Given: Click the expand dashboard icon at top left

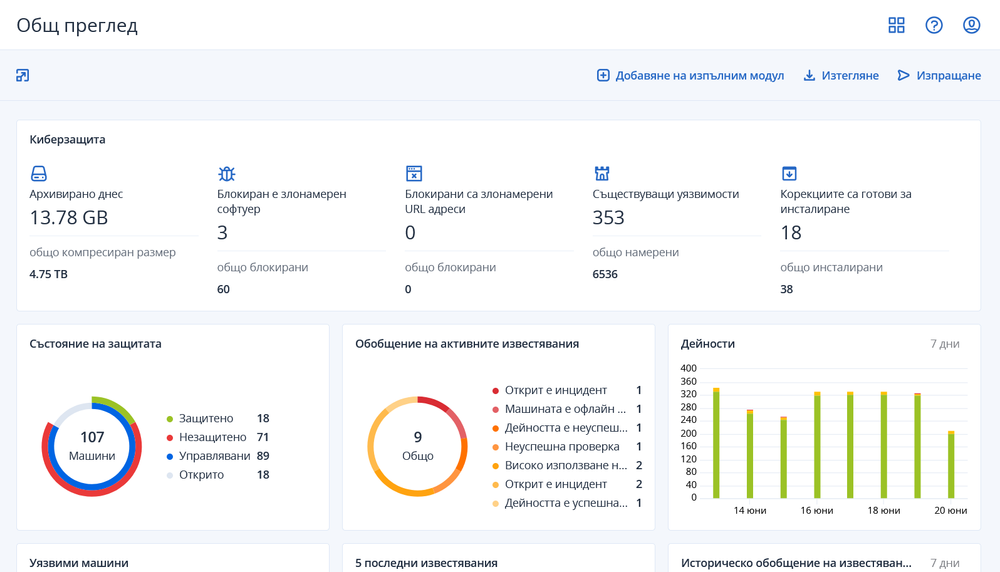Looking at the screenshot, I should (x=23, y=75).
